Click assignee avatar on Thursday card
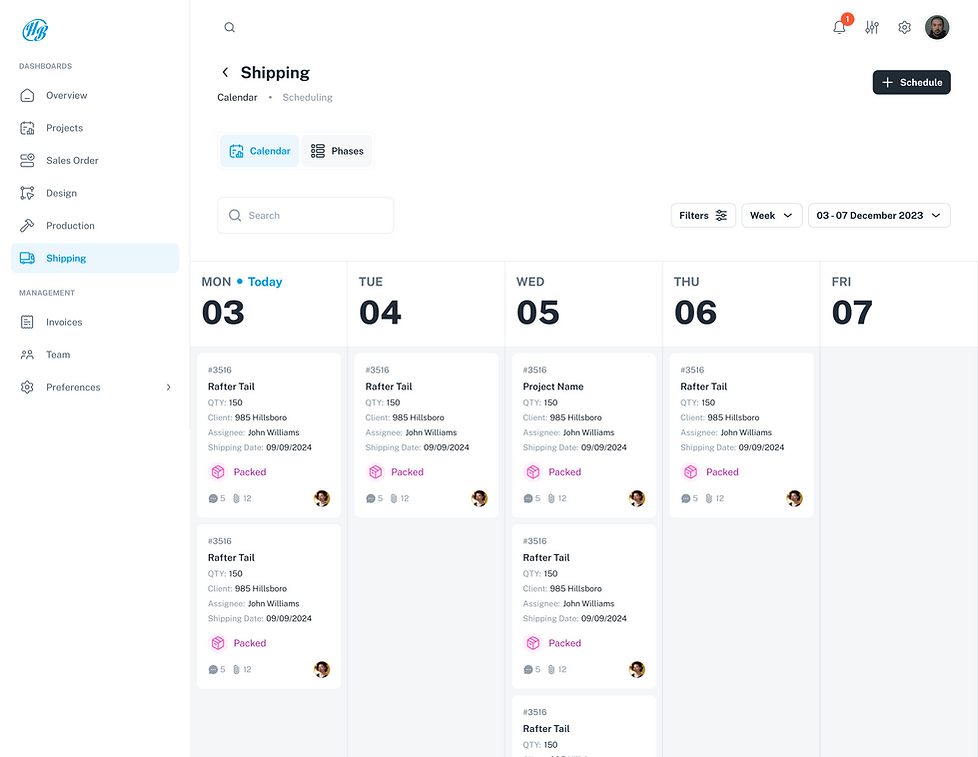Viewport: 978px width, 757px height. click(794, 498)
